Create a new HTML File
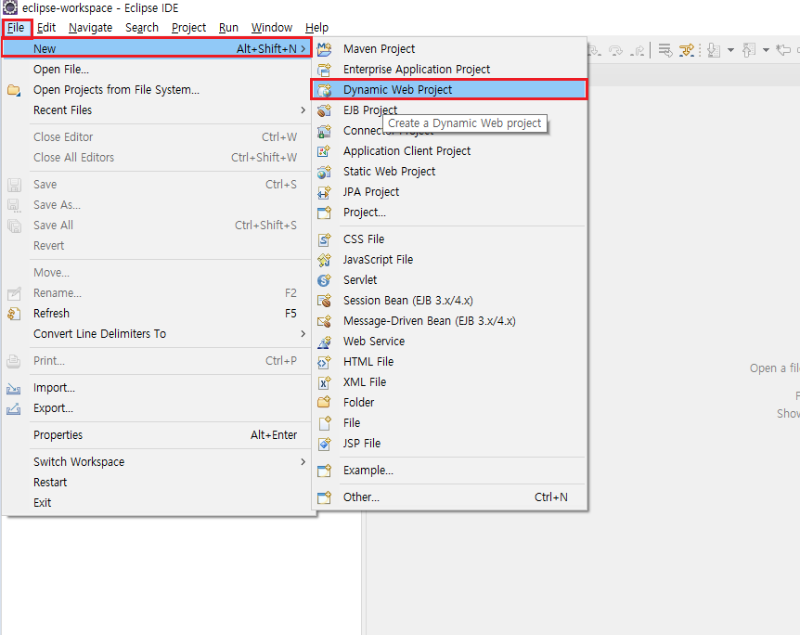This screenshot has height=635, width=800. click(449, 362)
